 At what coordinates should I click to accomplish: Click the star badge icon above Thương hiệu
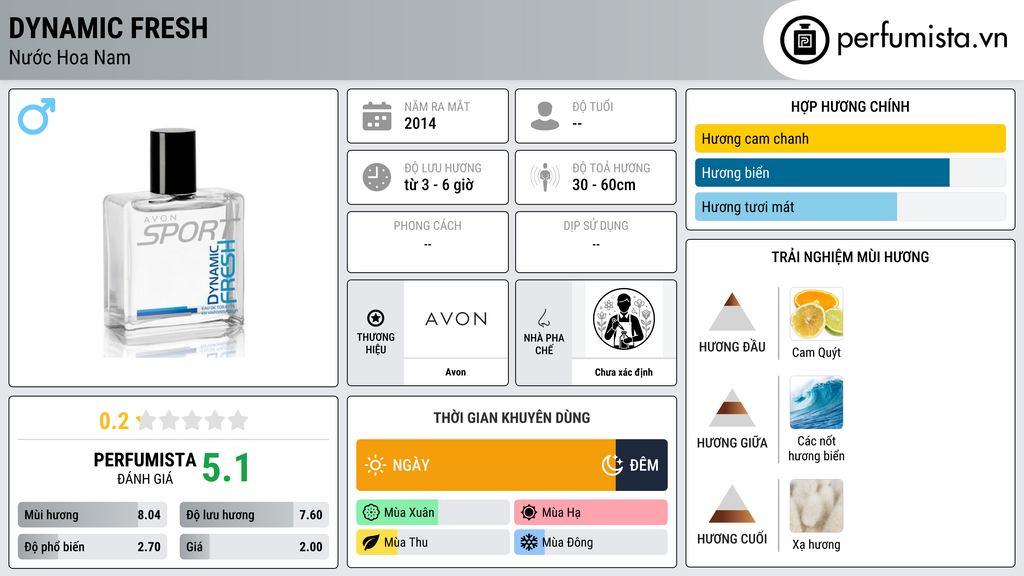376,318
